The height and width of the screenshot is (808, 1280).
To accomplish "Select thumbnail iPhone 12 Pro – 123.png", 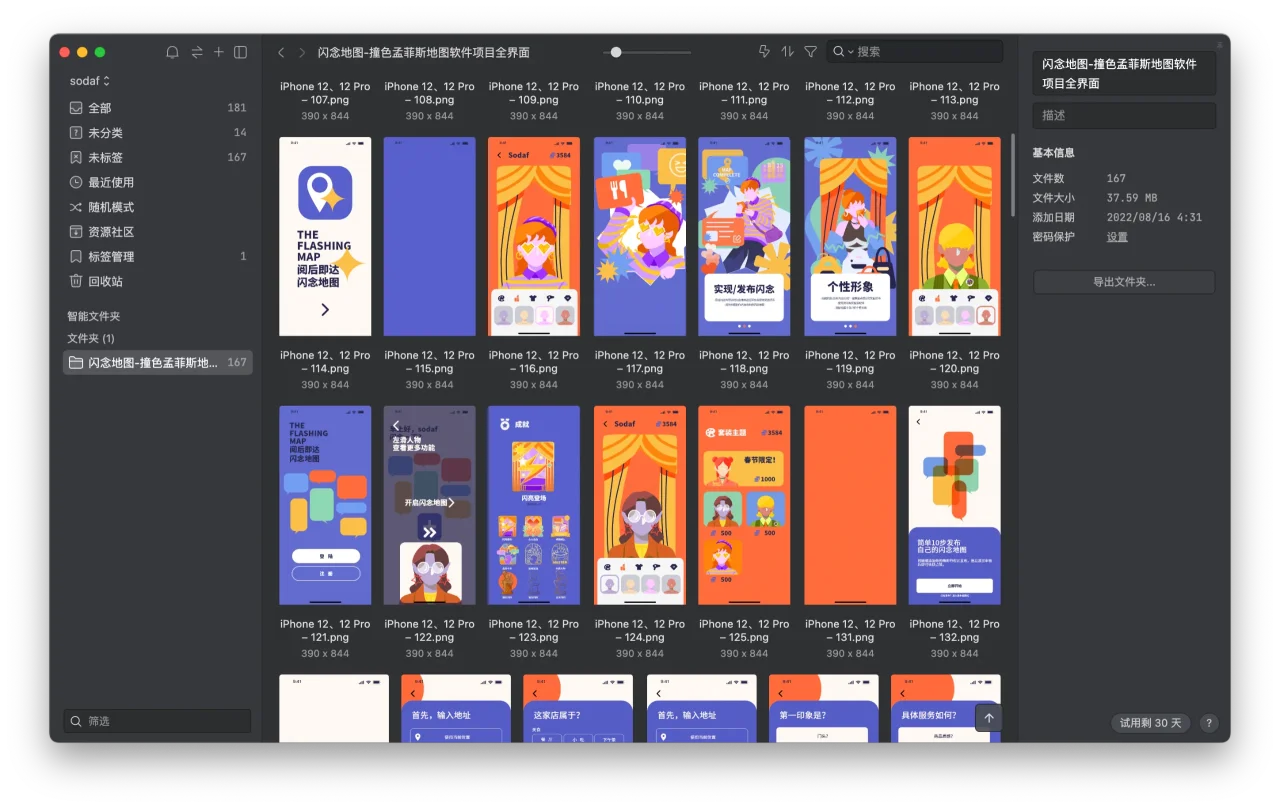I will (x=534, y=505).
